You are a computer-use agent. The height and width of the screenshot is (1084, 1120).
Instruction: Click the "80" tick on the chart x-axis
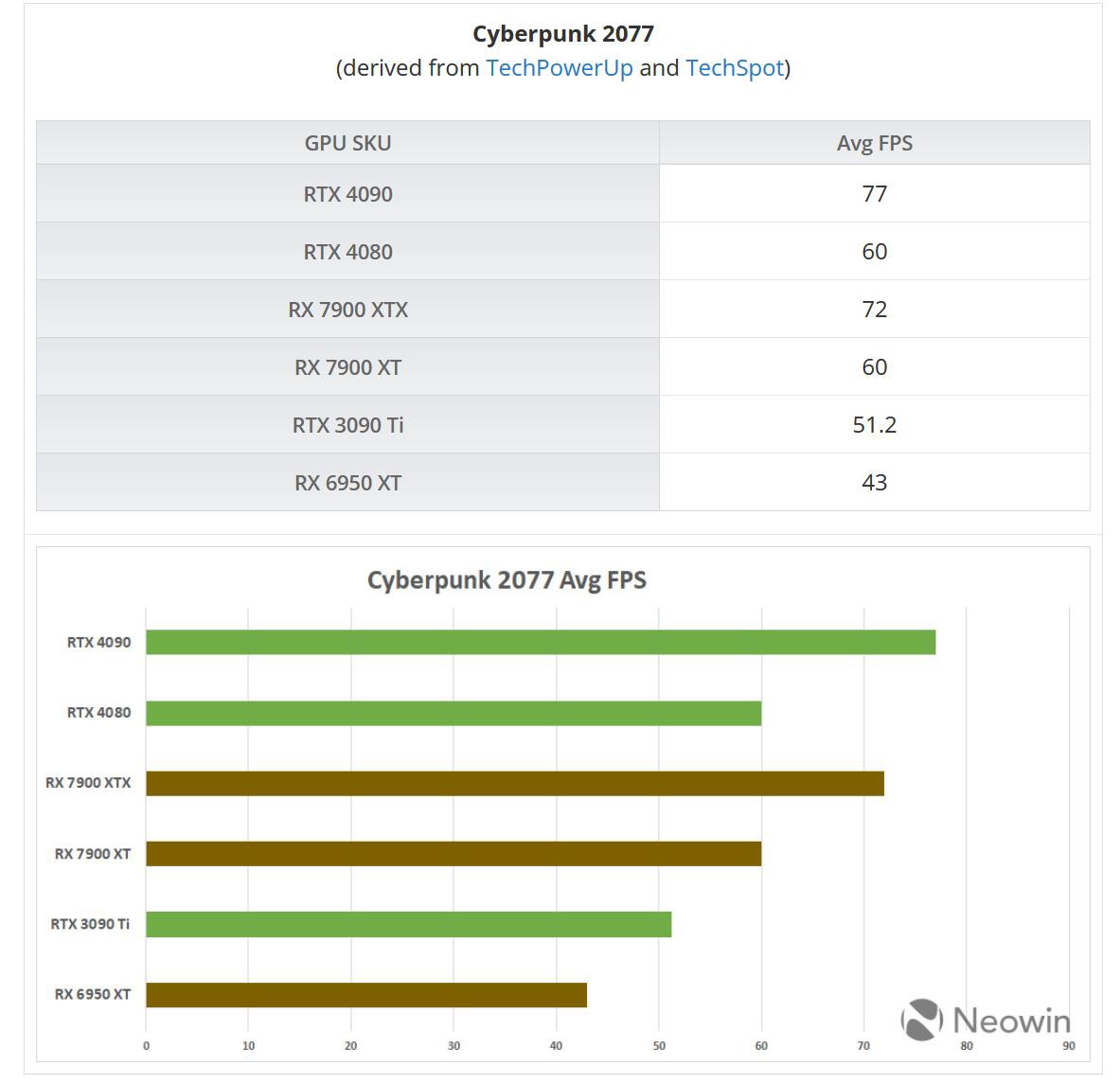click(967, 1045)
